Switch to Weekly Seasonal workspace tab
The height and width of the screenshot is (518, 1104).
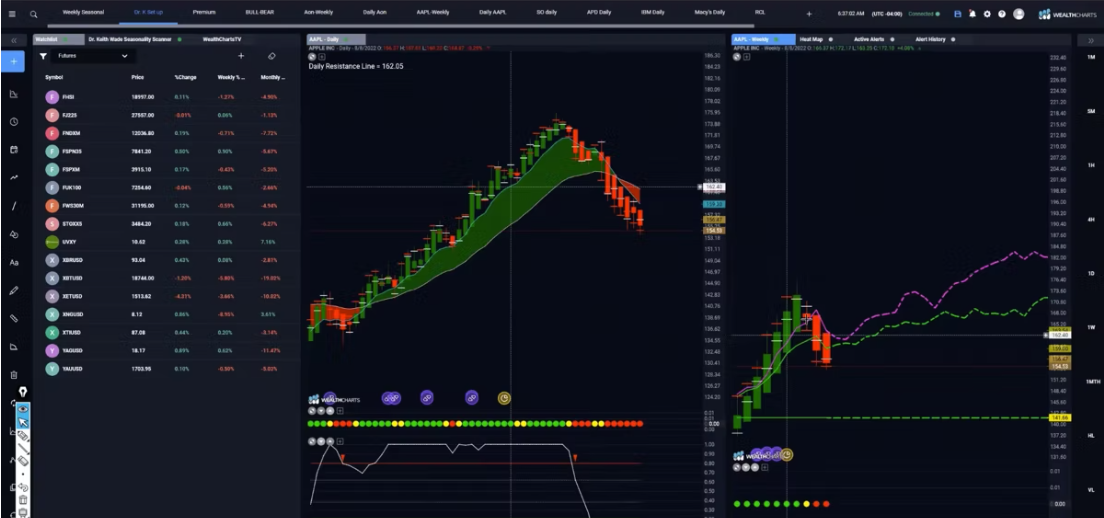click(x=83, y=13)
